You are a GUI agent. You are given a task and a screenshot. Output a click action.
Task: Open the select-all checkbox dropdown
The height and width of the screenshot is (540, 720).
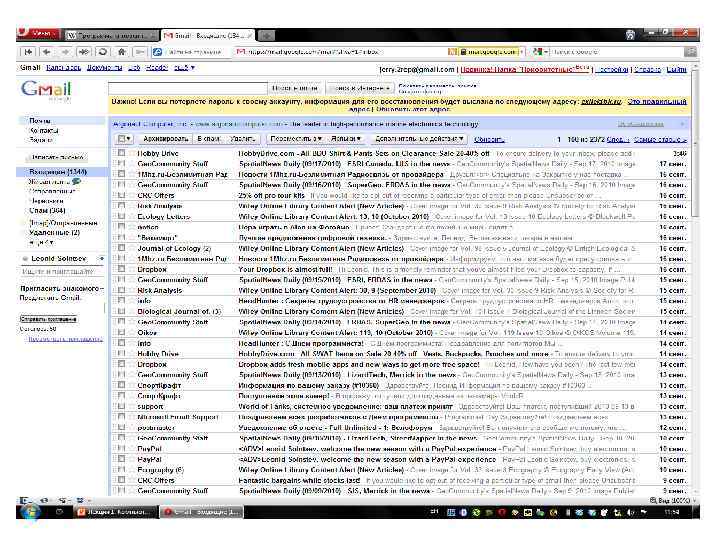pos(124,139)
